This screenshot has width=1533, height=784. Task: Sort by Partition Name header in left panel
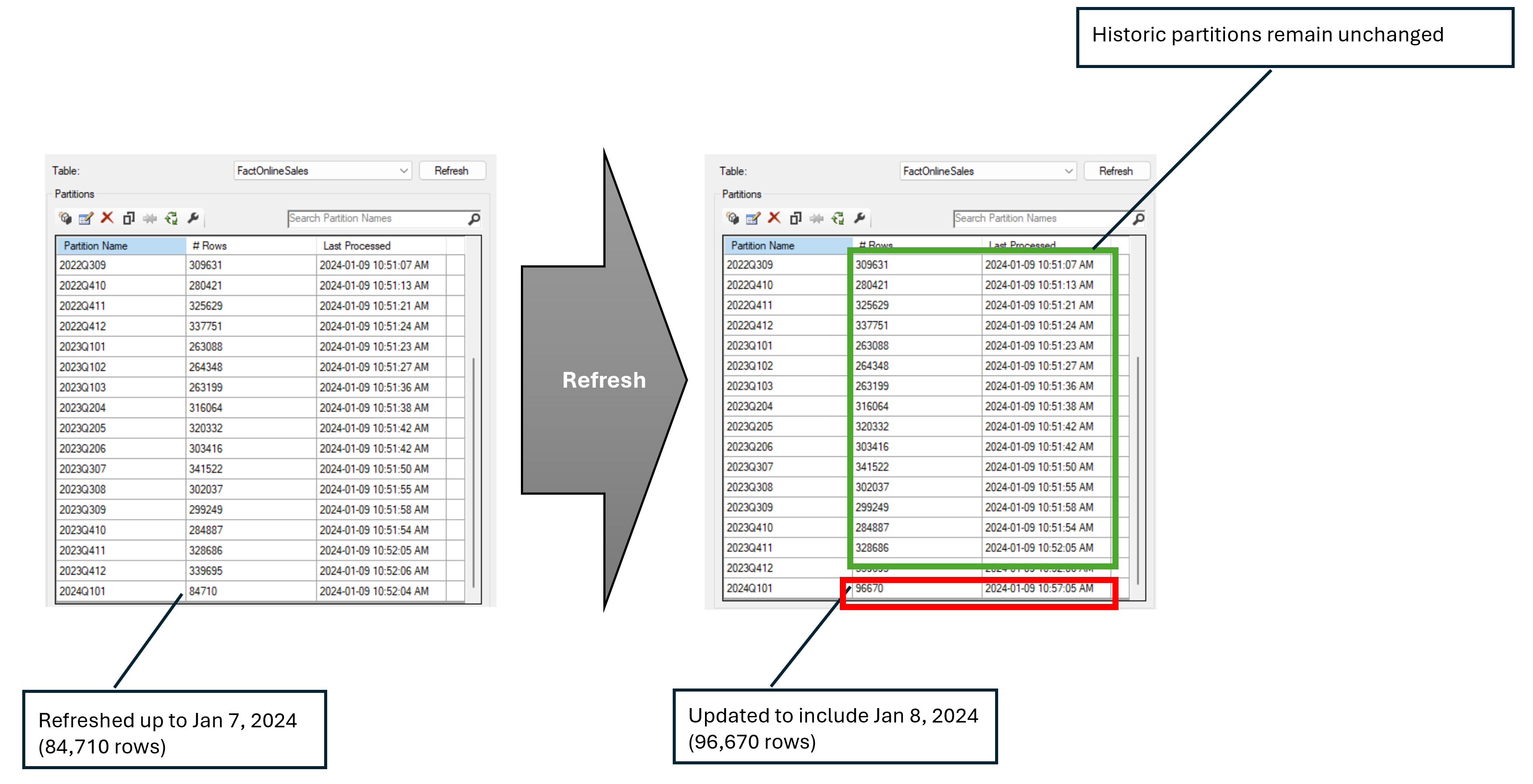click(121, 245)
